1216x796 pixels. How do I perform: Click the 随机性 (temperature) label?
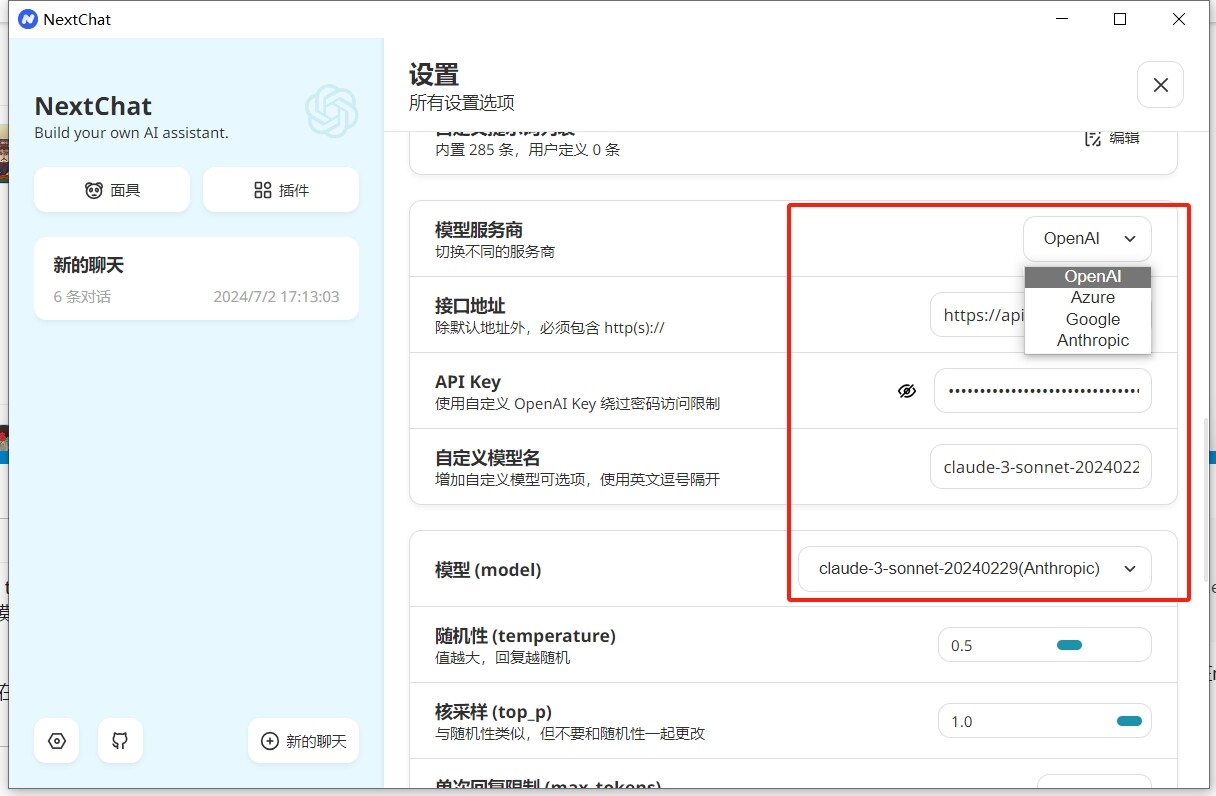point(525,636)
